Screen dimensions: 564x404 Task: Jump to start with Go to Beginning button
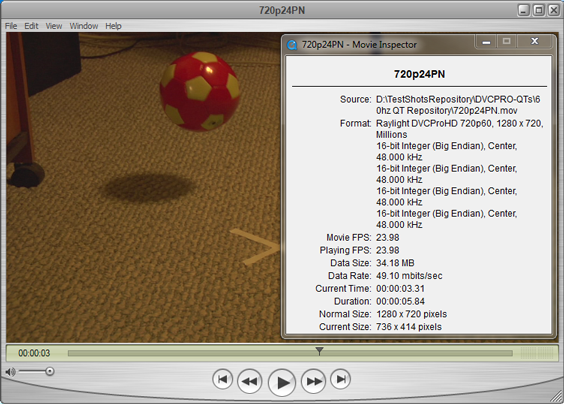(222, 379)
